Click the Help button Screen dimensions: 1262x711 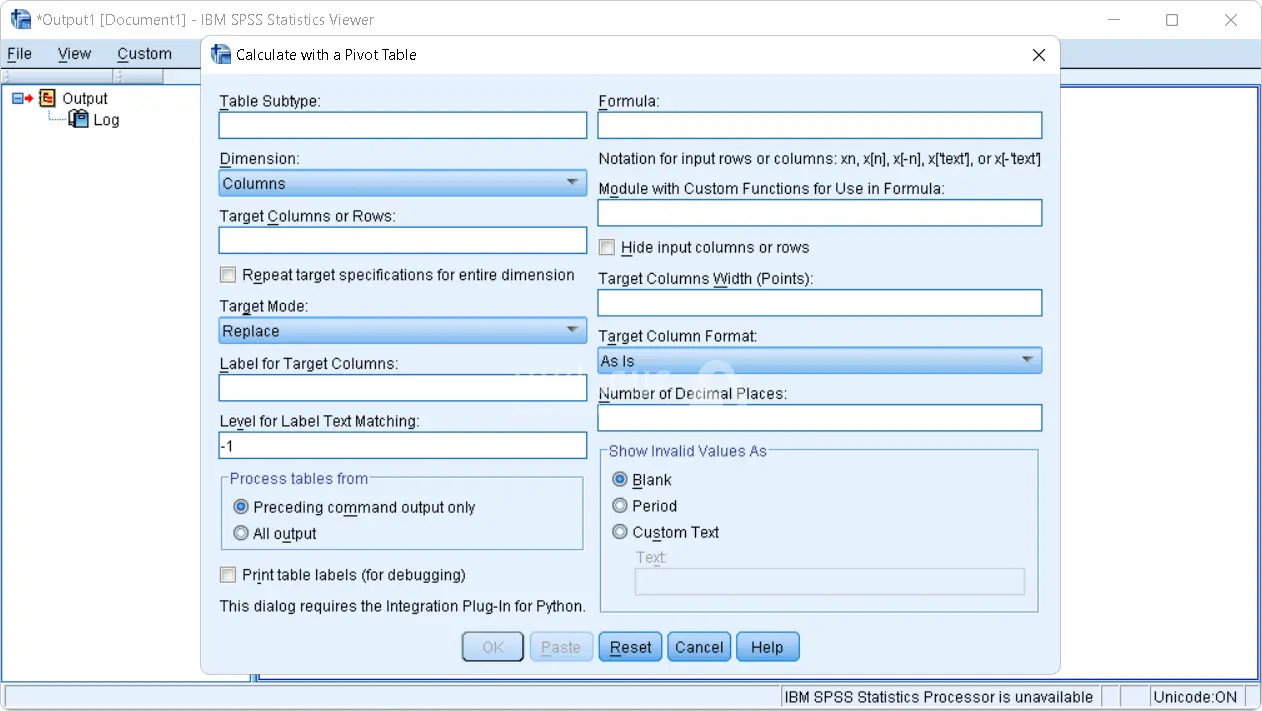tap(767, 647)
